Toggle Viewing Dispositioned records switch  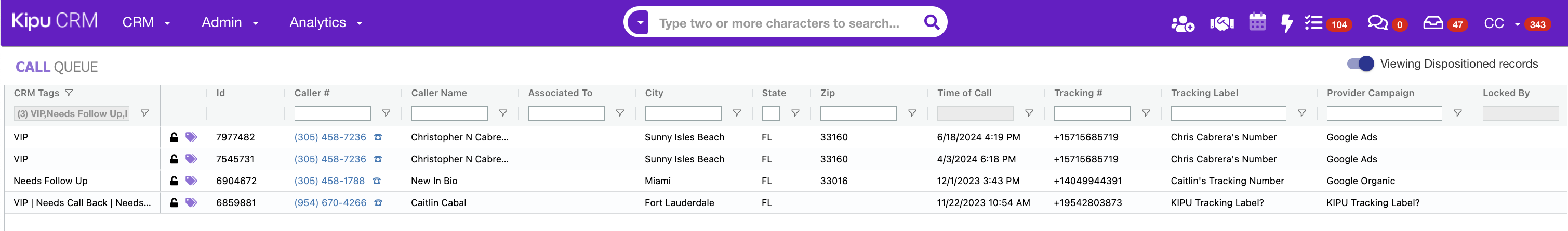[1360, 64]
